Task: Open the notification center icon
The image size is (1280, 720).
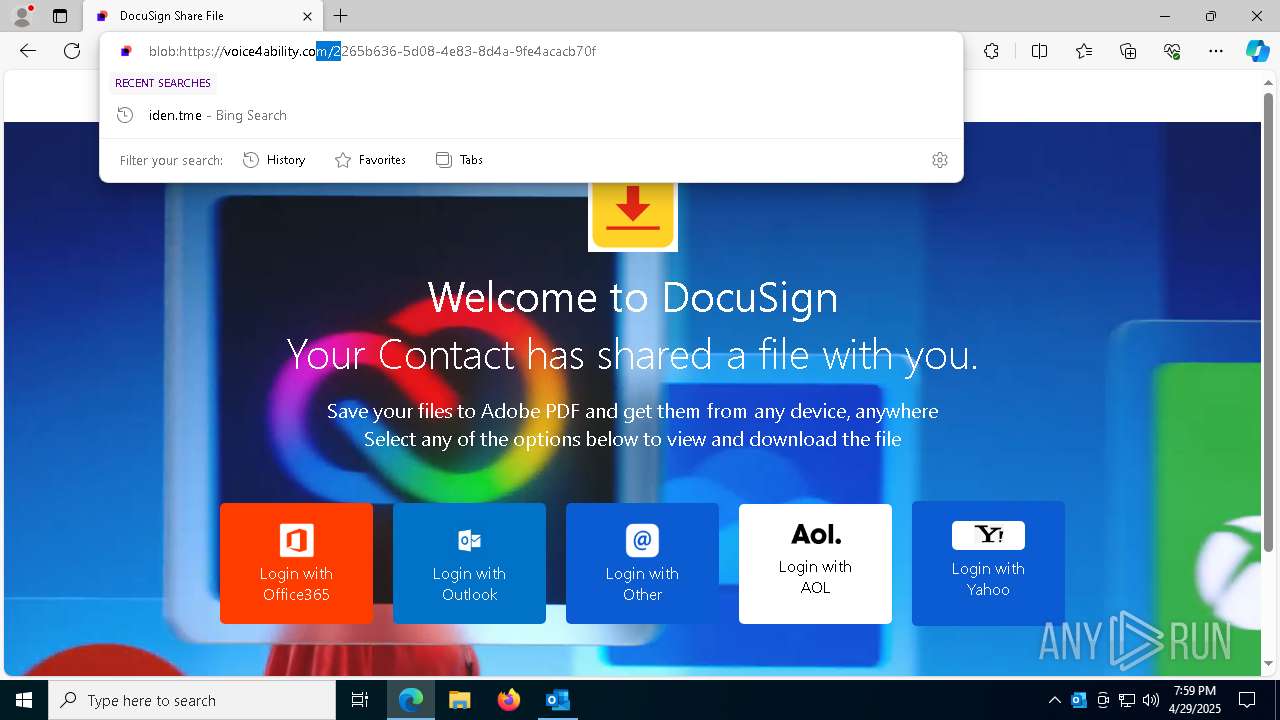Action: tap(1247, 700)
